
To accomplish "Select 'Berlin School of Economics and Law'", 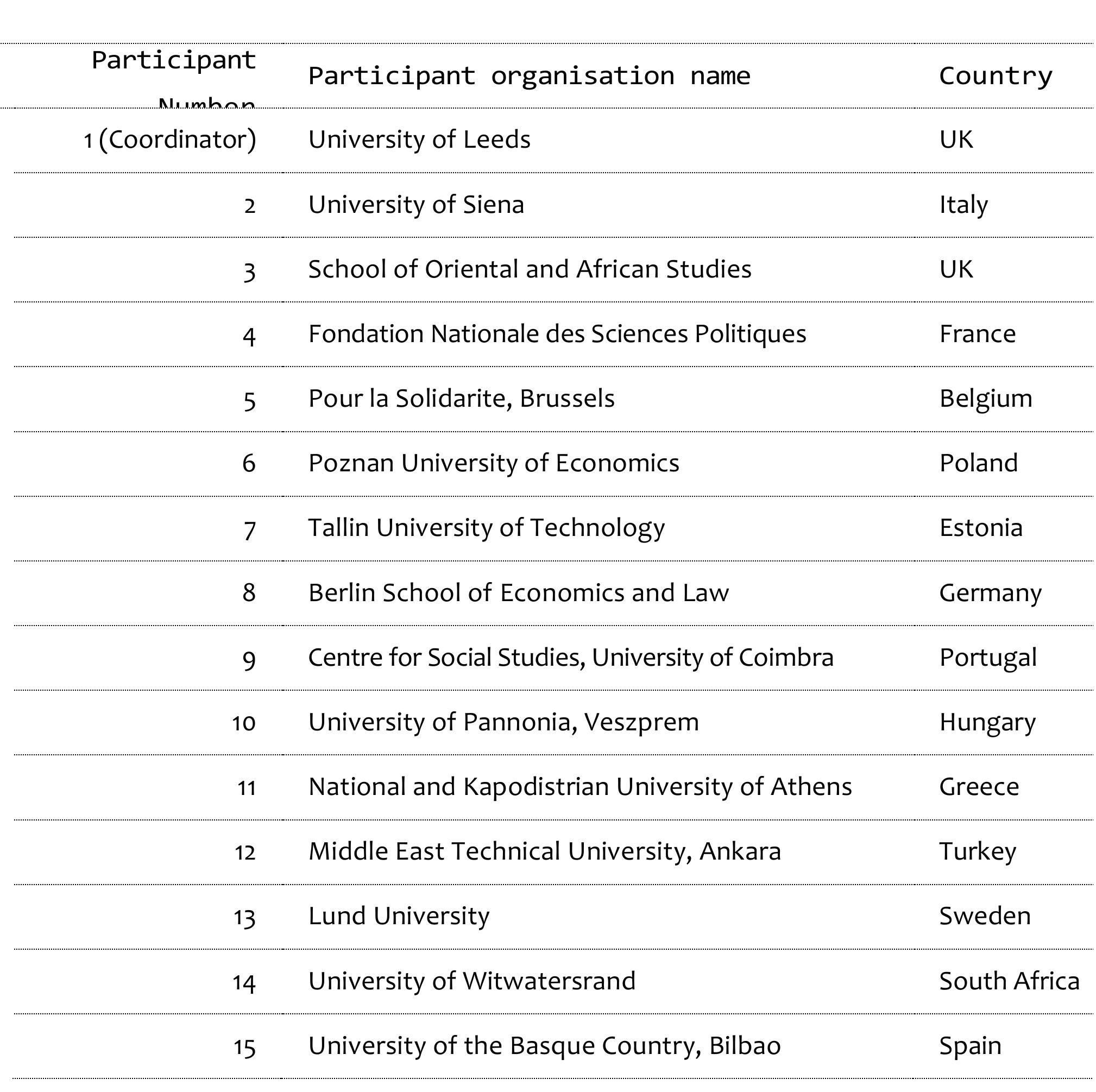I will coord(518,593).
